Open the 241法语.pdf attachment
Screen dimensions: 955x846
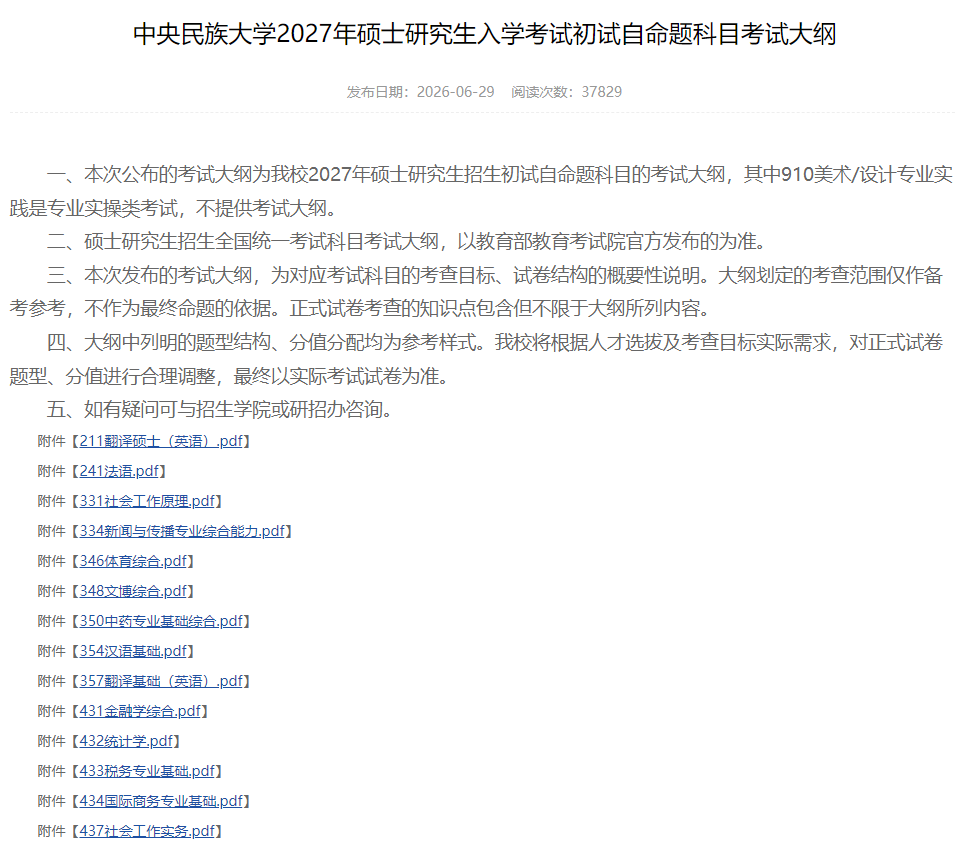(x=119, y=471)
